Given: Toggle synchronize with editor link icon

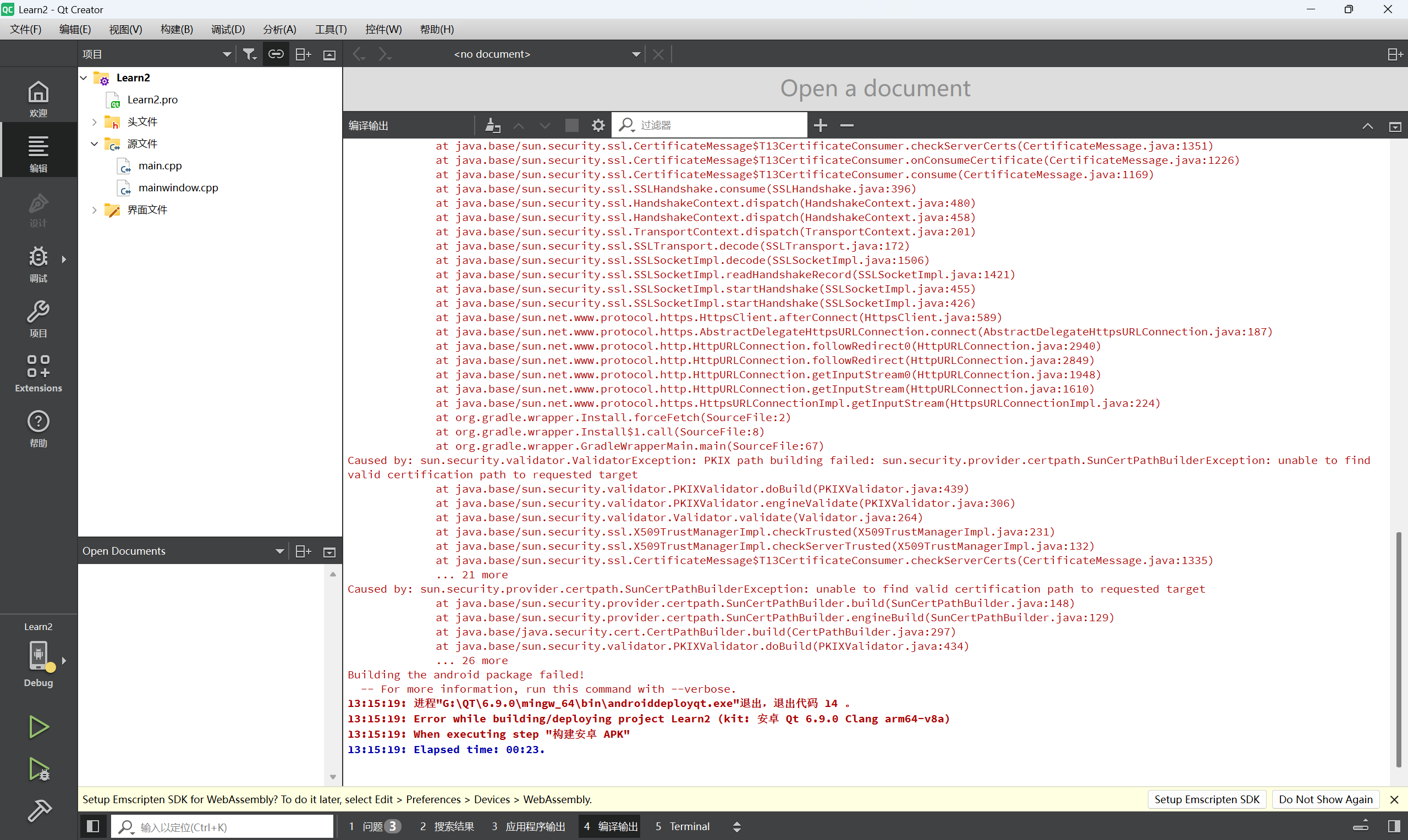Looking at the screenshot, I should [276, 54].
